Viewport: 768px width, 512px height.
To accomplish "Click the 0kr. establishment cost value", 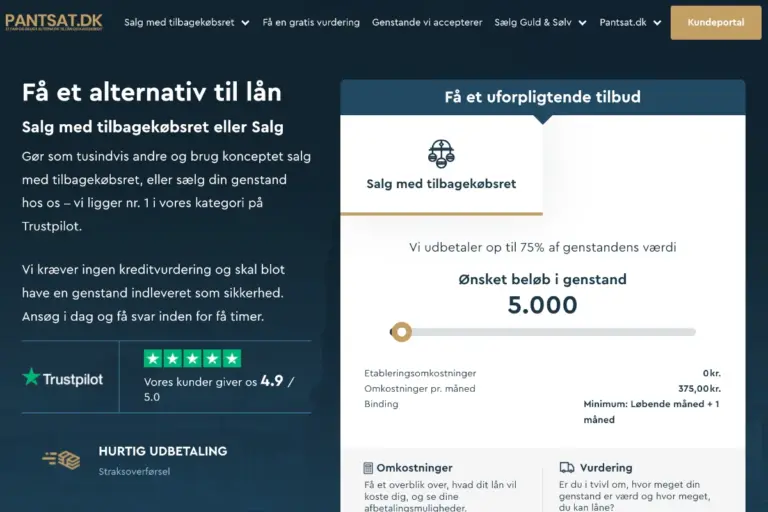I will click(711, 373).
